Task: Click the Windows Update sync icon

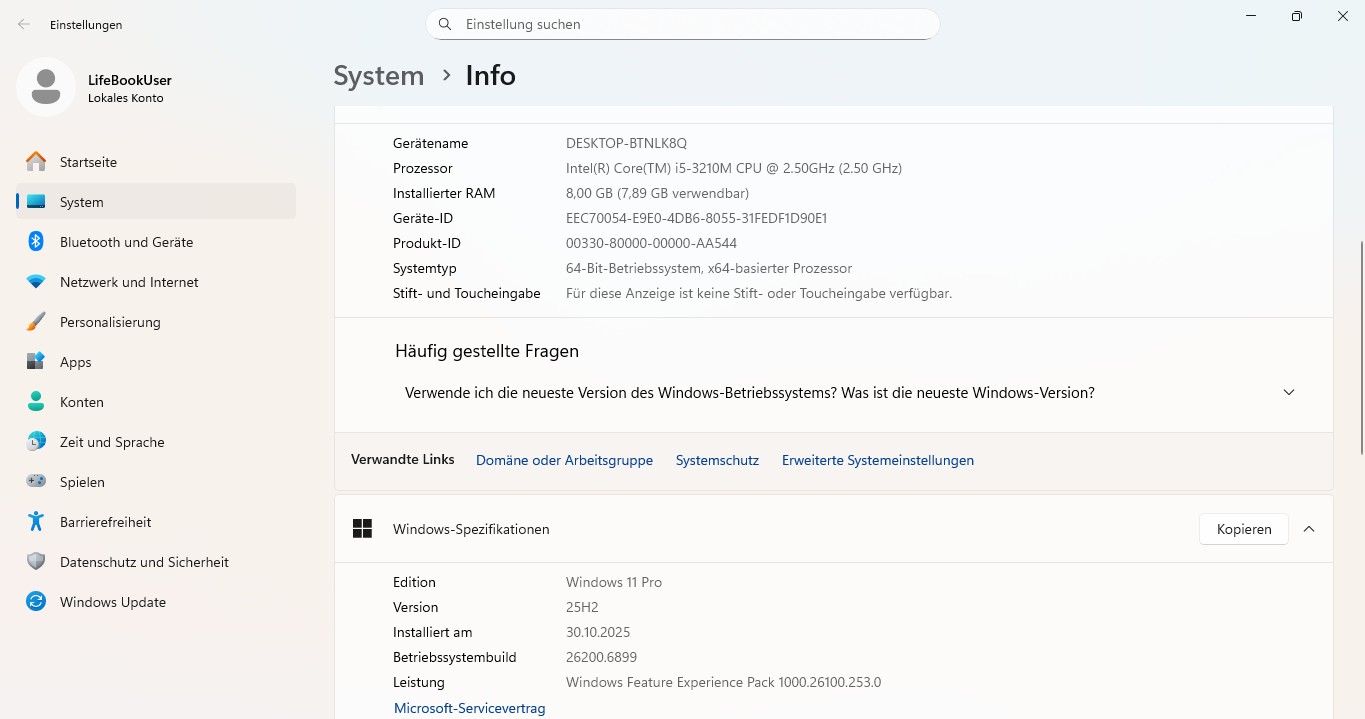Action: 36,602
